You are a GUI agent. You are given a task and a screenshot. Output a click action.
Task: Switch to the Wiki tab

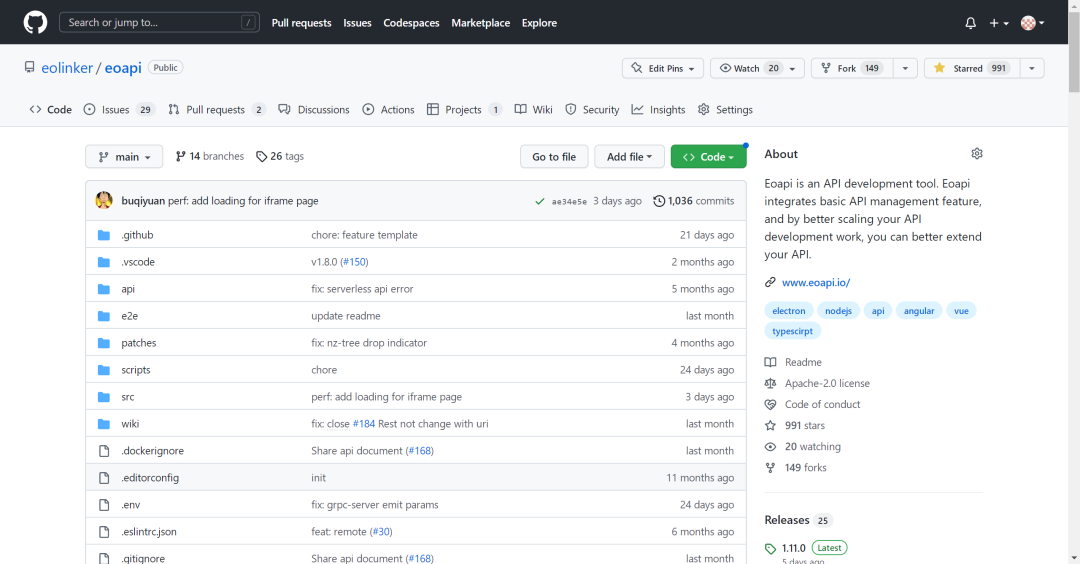pyautogui.click(x=533, y=109)
